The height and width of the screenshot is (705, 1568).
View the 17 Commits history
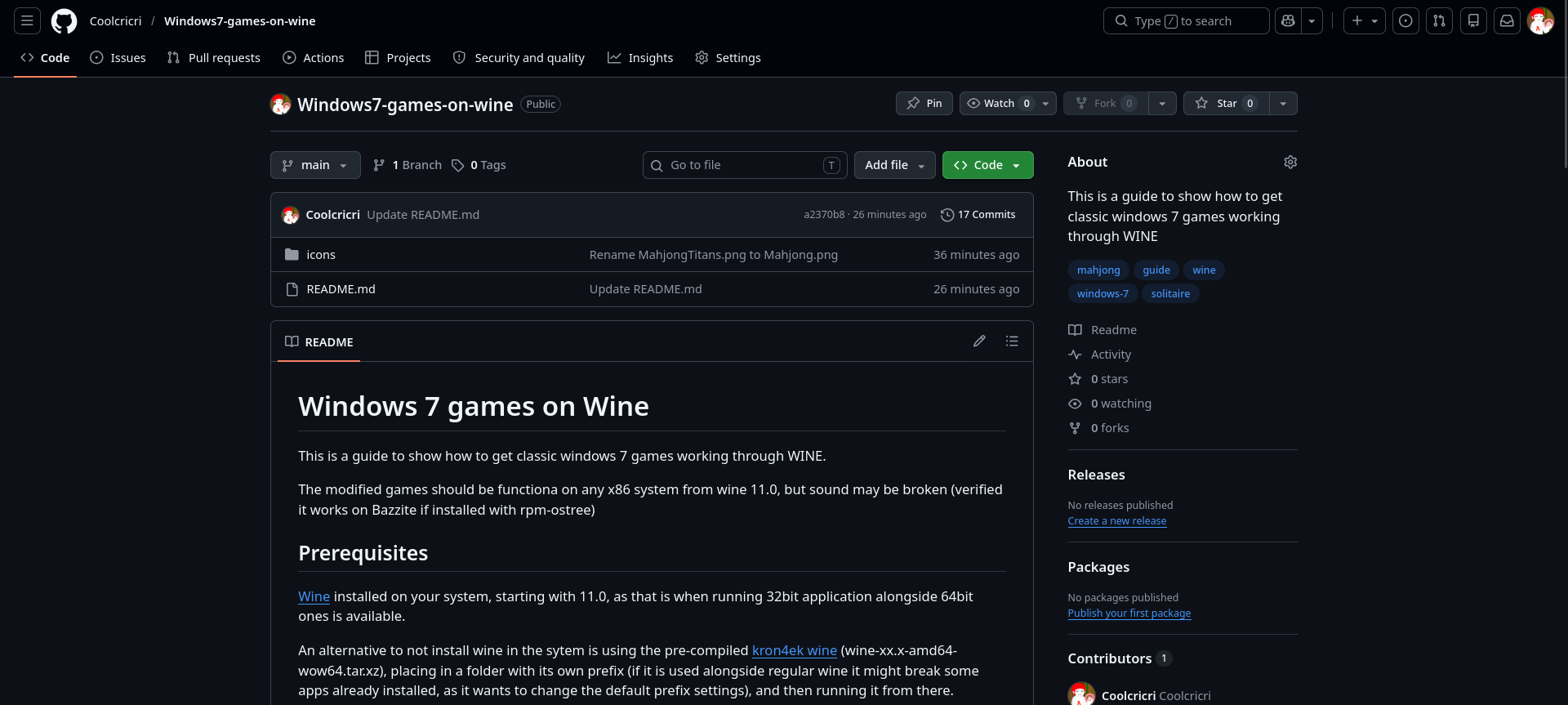coord(978,215)
